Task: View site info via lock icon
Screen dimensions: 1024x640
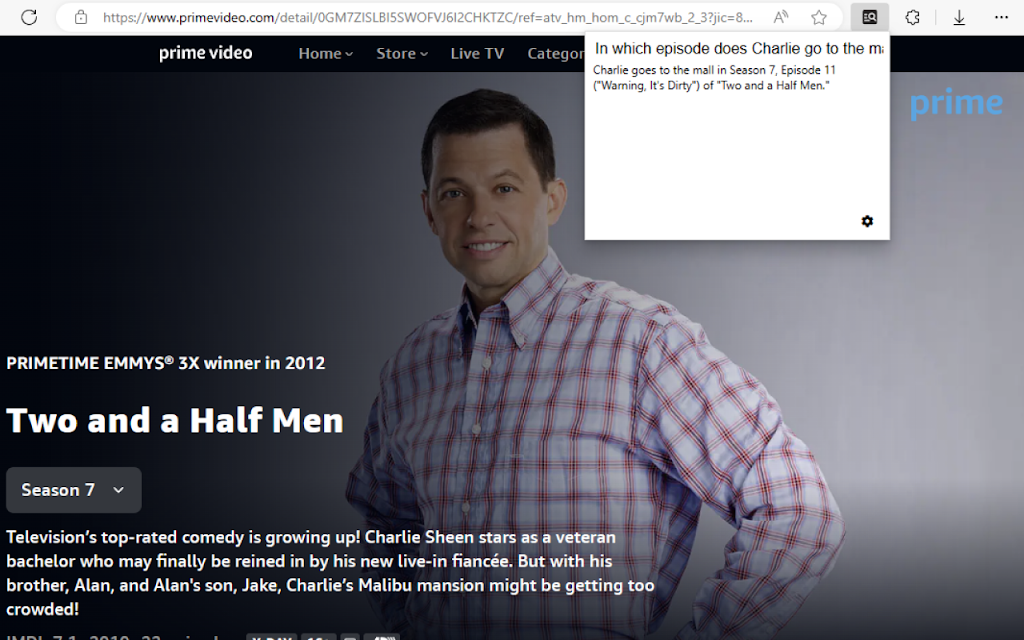Action: coord(80,17)
